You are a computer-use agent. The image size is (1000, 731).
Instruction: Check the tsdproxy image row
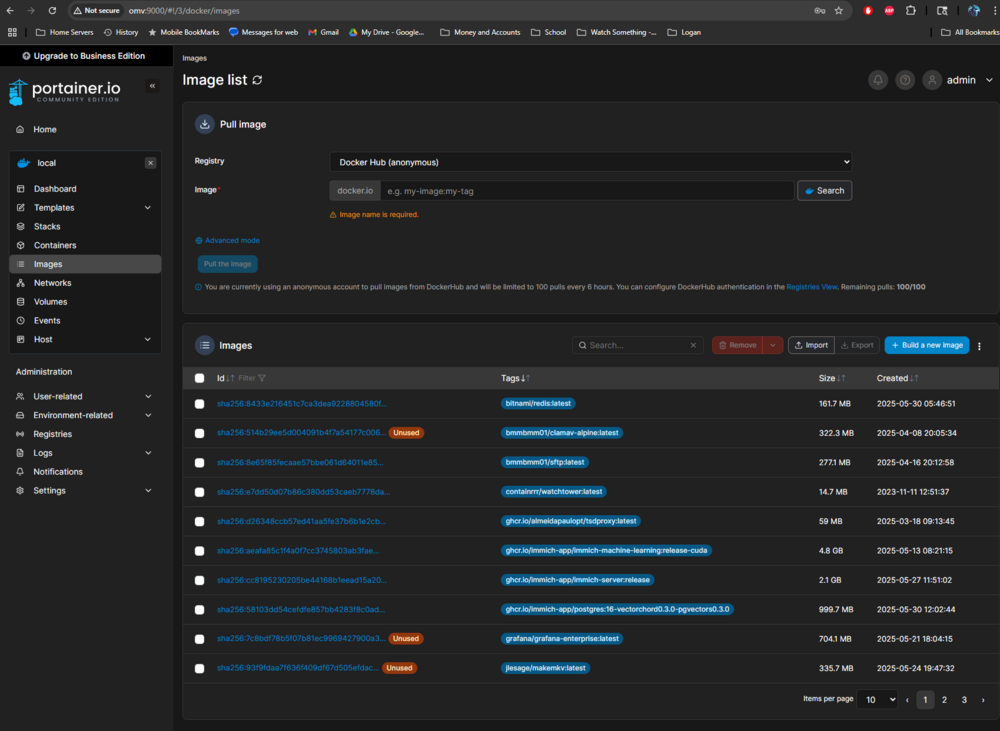pyautogui.click(x=200, y=521)
